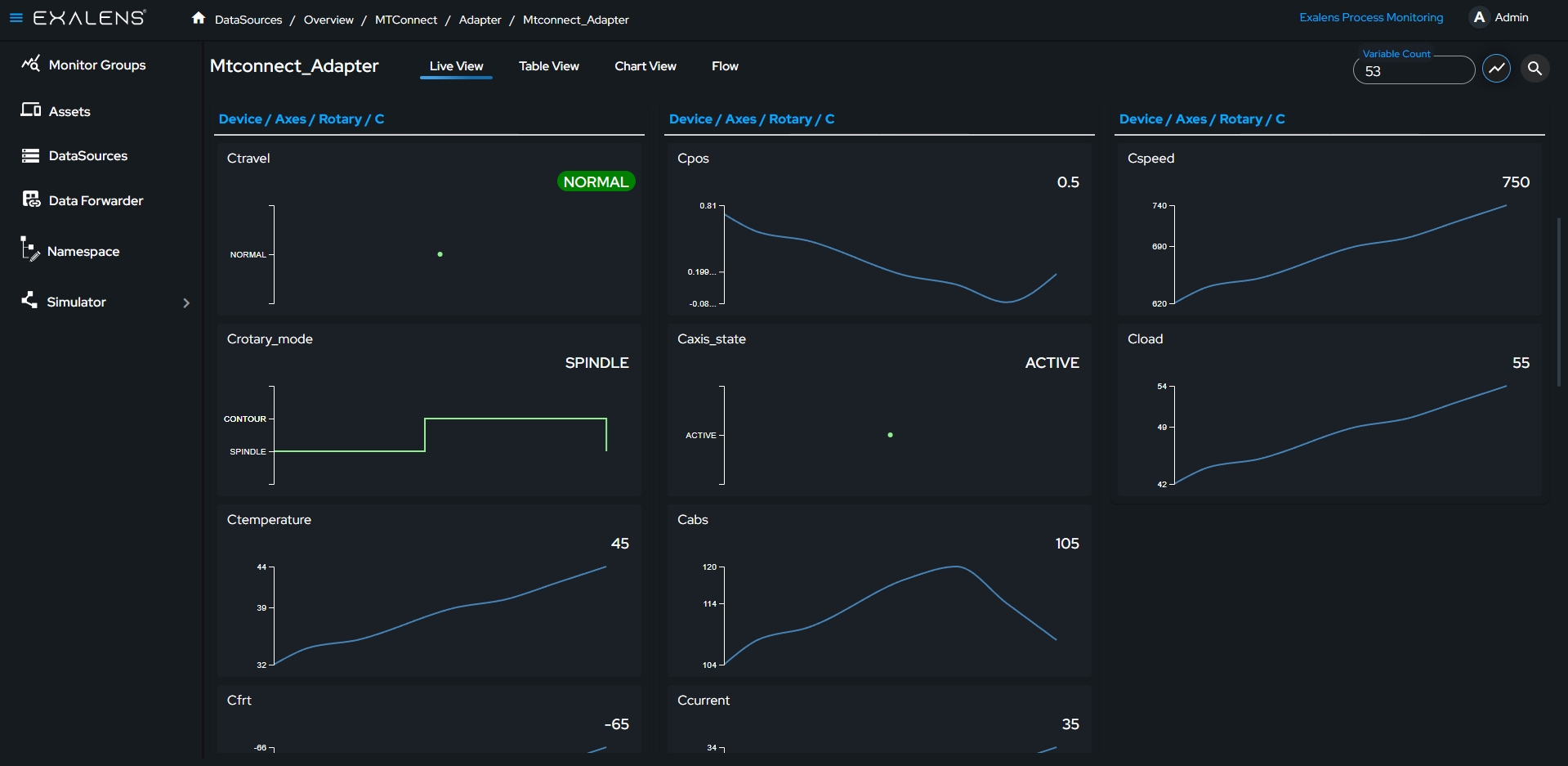Click Adapter breadcrumb link
Screen dimensions: 1568x766
point(480,20)
